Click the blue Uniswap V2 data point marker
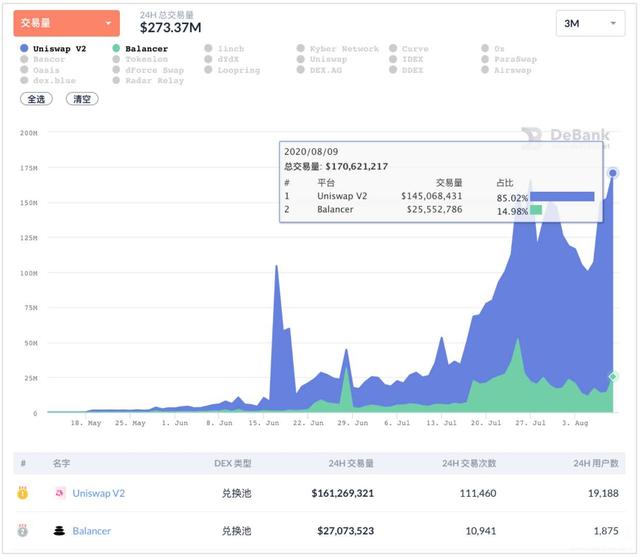The height and width of the screenshot is (557, 640). tap(613, 173)
